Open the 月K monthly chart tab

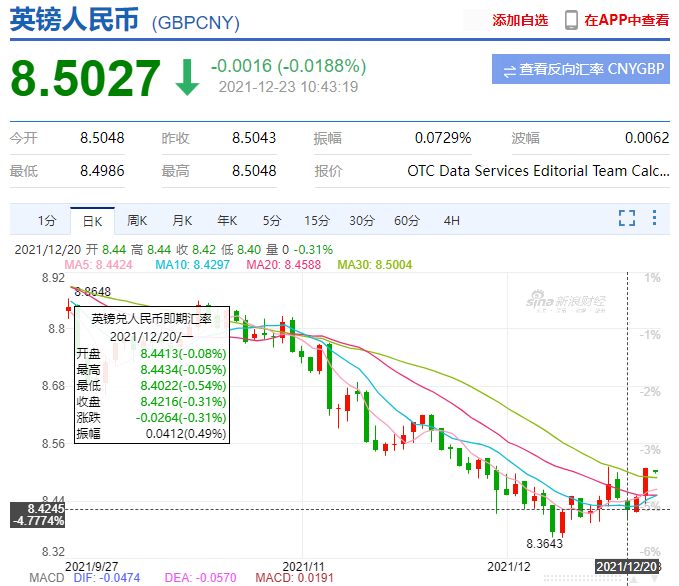[x=182, y=220]
